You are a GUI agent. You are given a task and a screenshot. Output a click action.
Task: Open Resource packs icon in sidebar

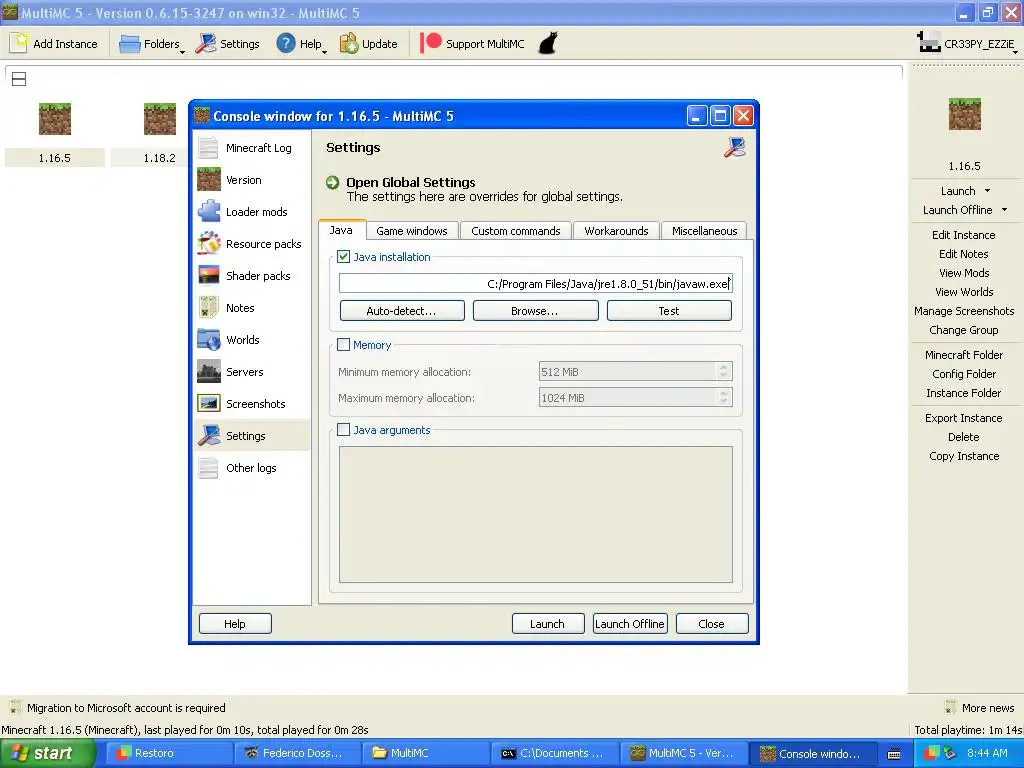tap(208, 244)
